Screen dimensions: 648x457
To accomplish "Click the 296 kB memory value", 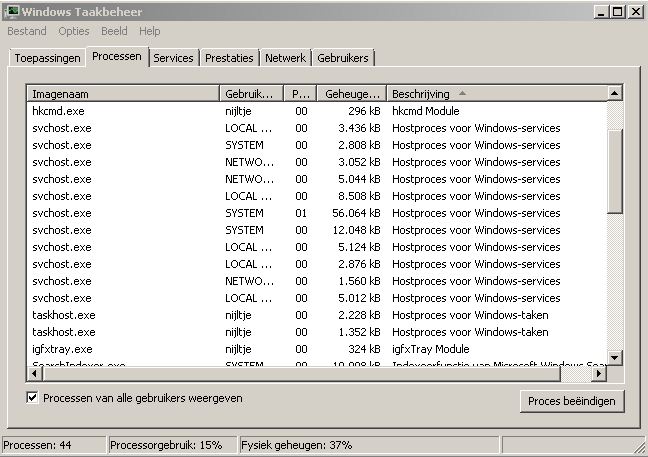I will pos(364,111).
